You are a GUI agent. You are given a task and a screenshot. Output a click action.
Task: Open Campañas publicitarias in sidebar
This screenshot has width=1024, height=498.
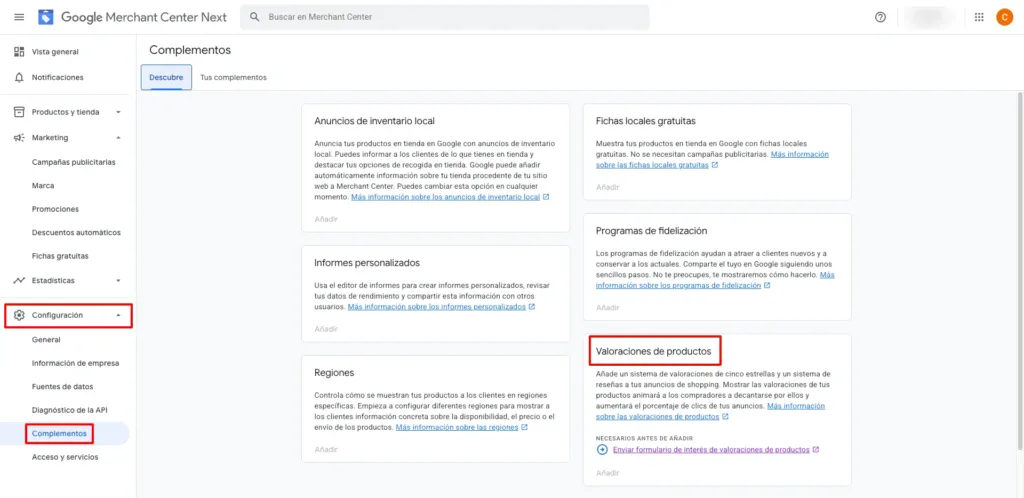pyautogui.click(x=74, y=161)
